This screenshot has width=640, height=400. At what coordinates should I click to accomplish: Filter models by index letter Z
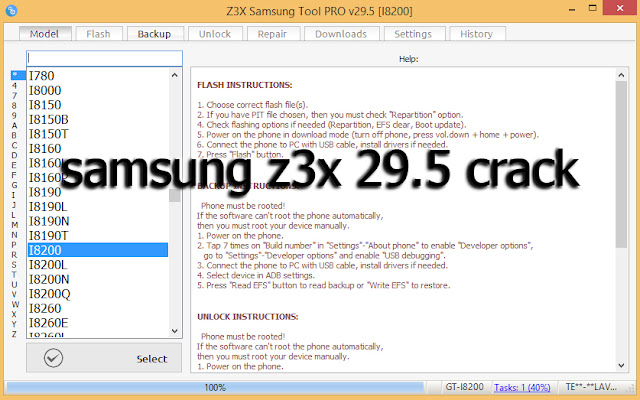click(x=14, y=334)
